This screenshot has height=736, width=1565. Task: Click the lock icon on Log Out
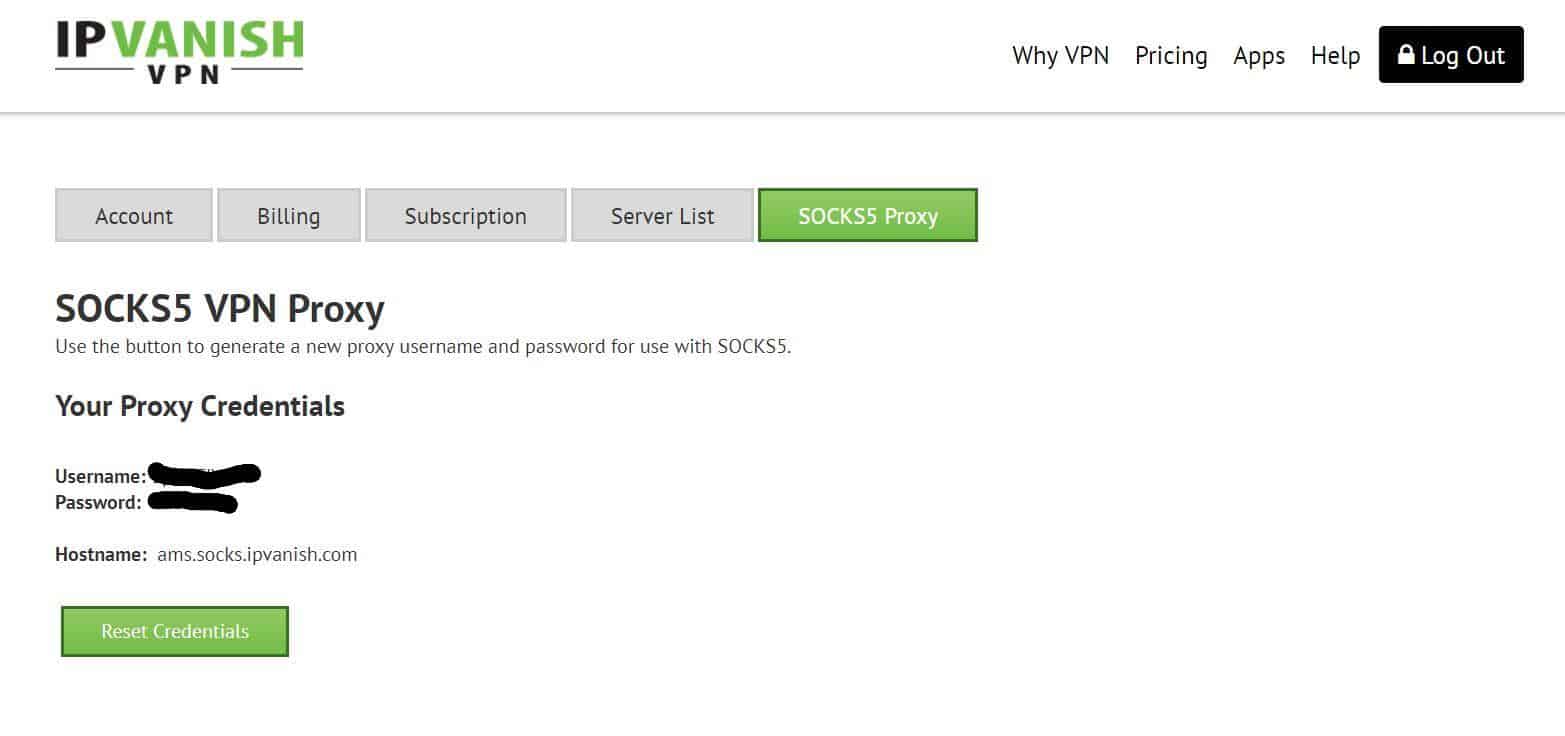[x=1406, y=55]
